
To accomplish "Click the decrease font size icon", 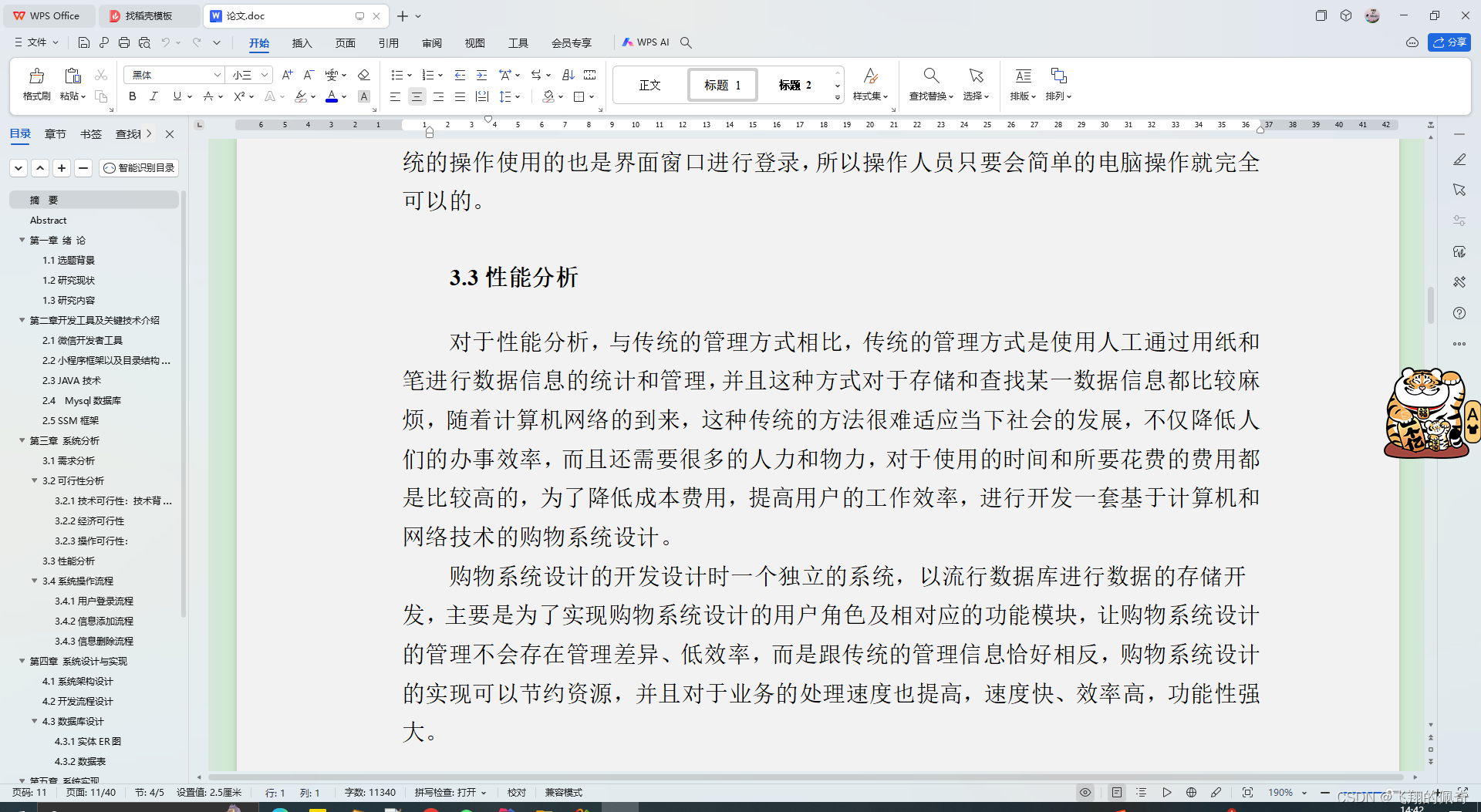I will point(309,75).
